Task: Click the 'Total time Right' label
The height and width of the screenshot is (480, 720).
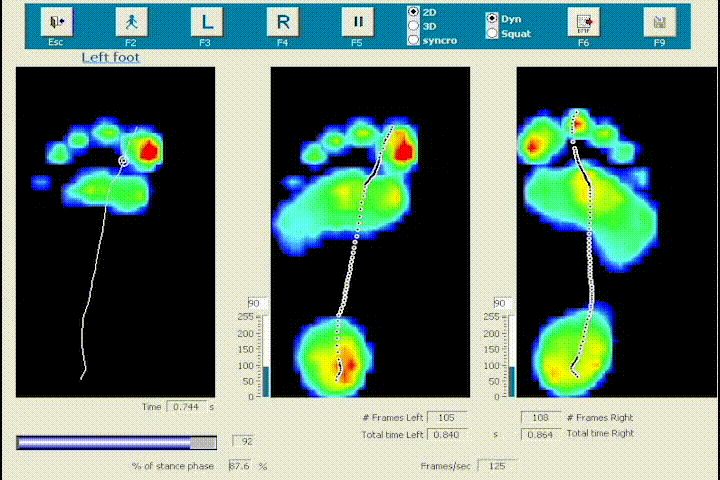Action: pos(600,433)
